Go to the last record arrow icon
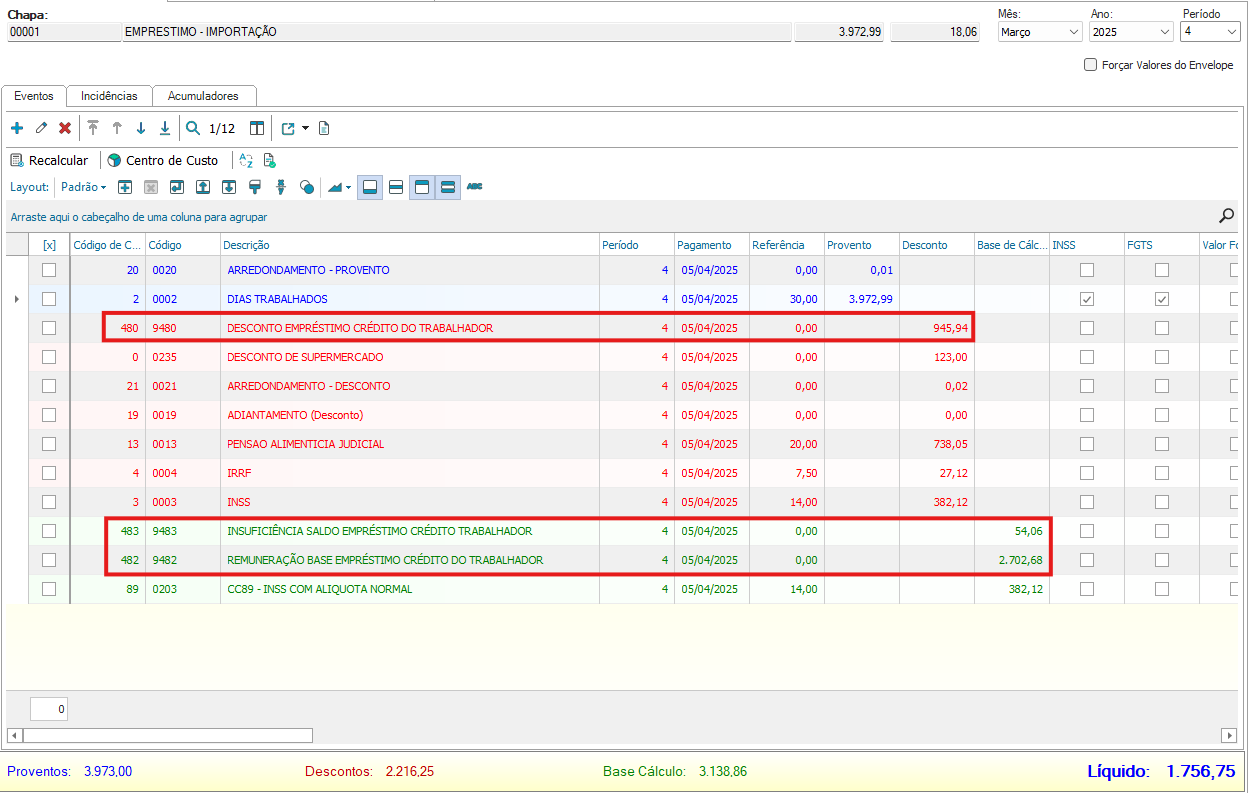The image size is (1249, 793). point(165,128)
